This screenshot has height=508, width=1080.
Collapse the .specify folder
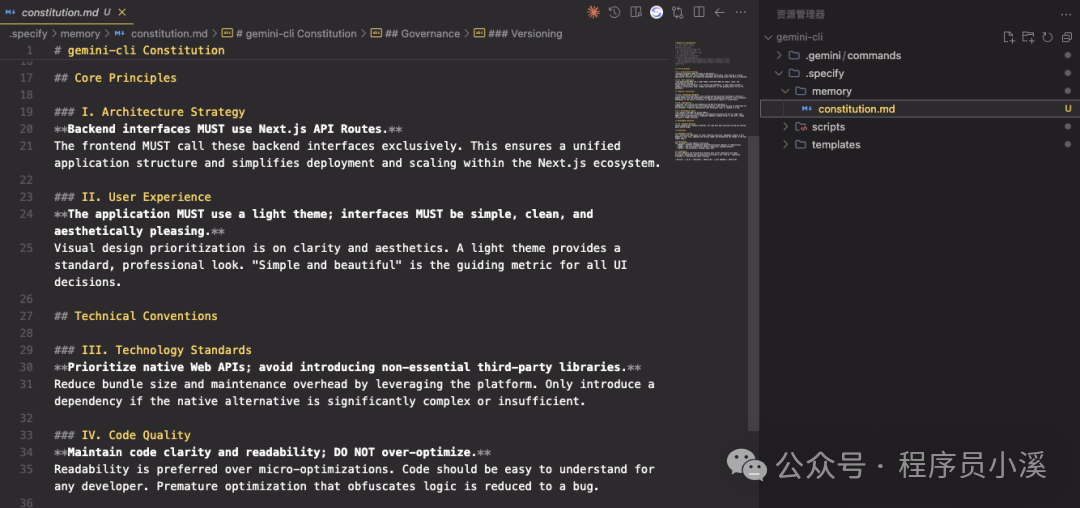pyautogui.click(x=825, y=74)
